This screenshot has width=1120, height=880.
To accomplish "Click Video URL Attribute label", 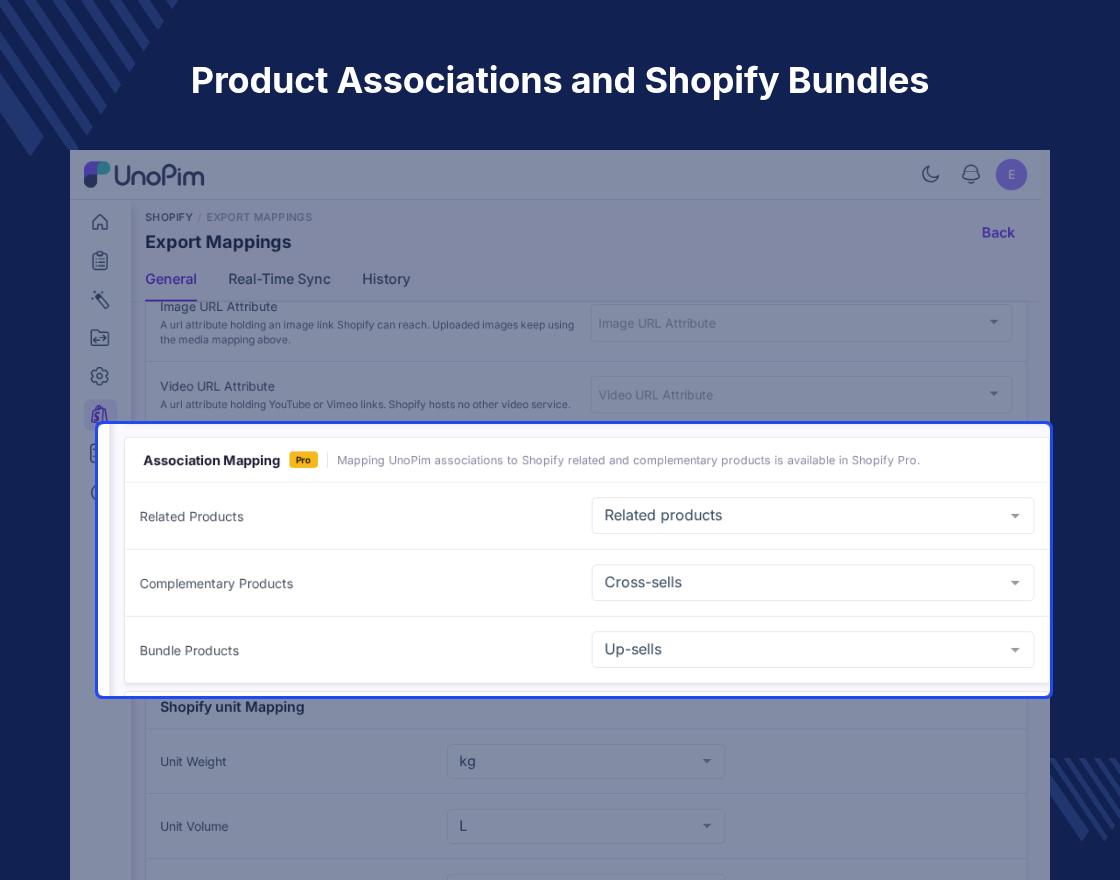I will coord(217,386).
